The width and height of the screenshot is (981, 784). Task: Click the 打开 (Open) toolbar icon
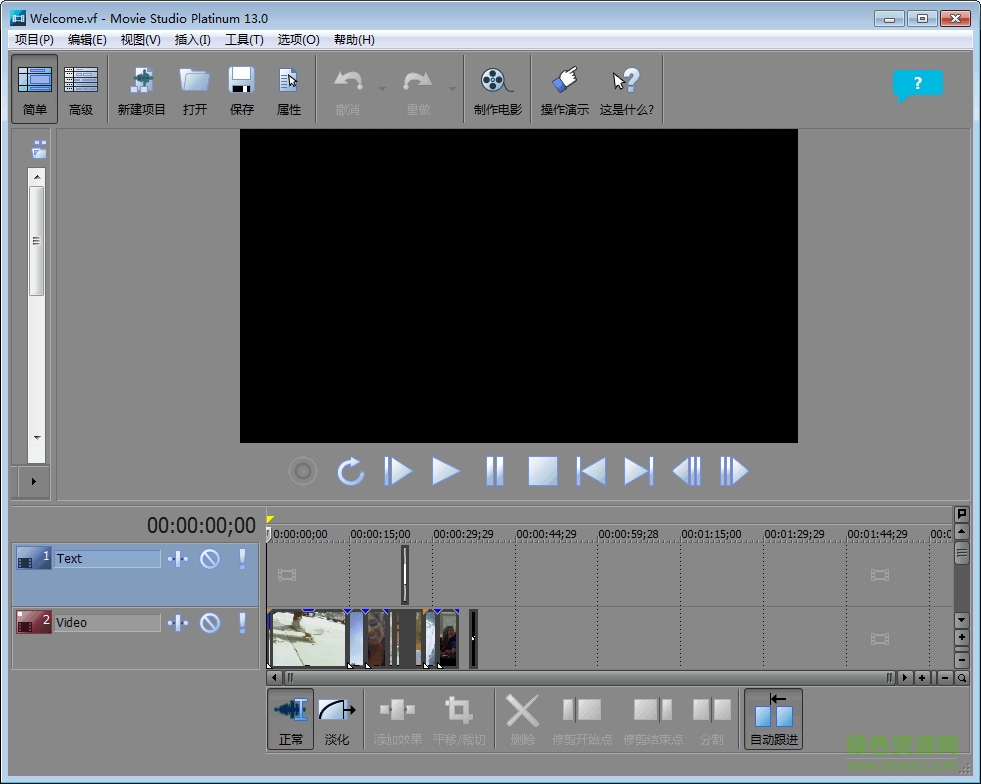point(193,88)
